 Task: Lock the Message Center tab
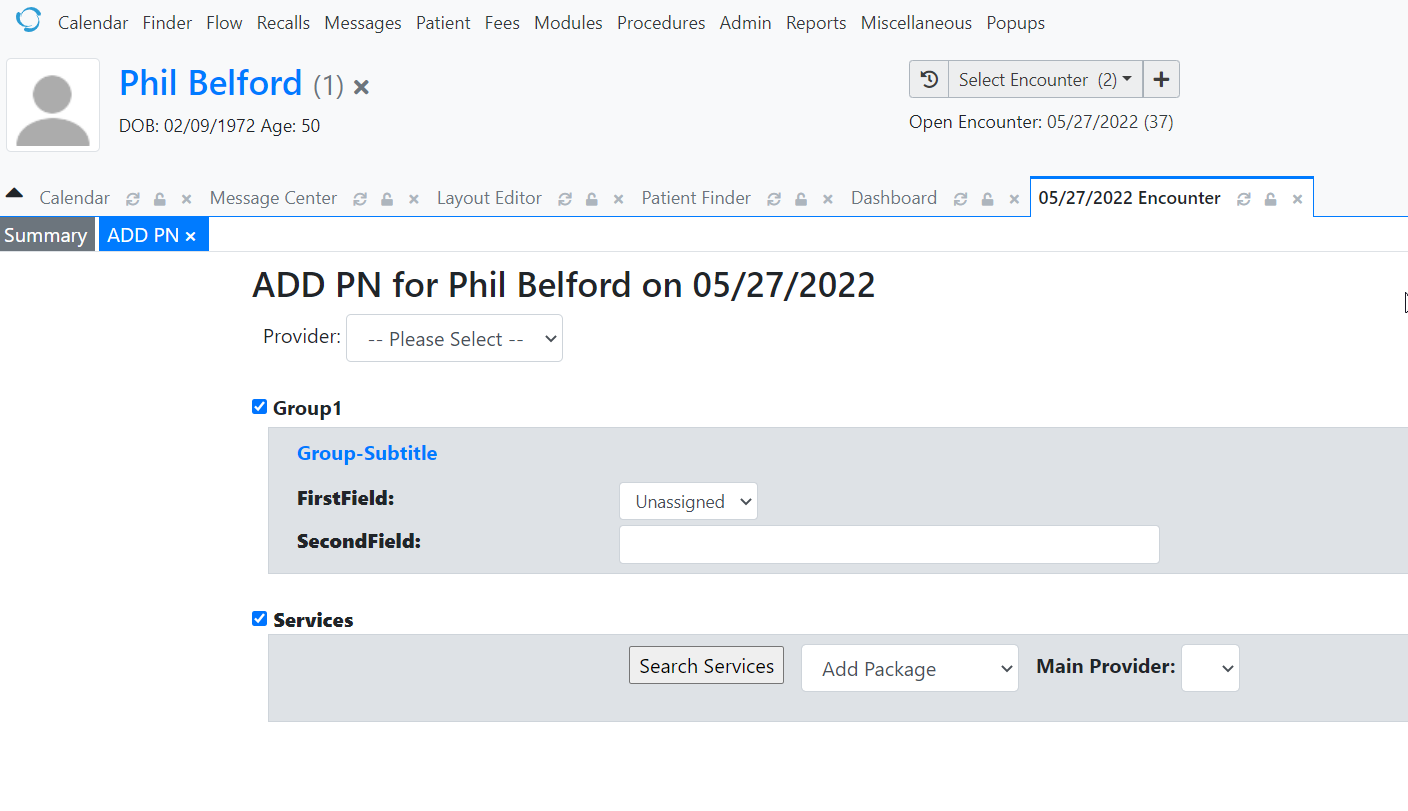click(x=386, y=198)
